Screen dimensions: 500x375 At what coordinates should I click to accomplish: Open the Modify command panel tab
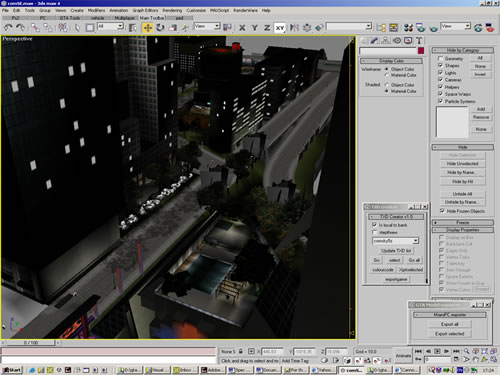click(374, 40)
